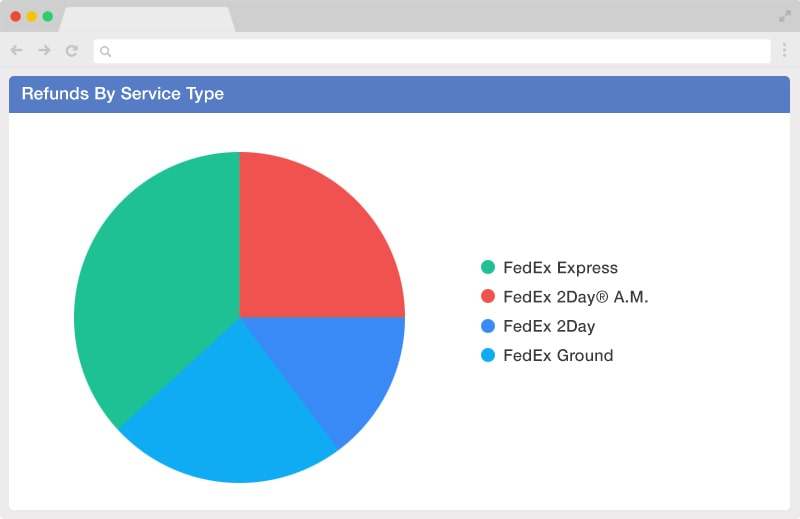Toggle FedEx Ground light blue legend dot
The width and height of the screenshot is (800, 519).
point(488,355)
